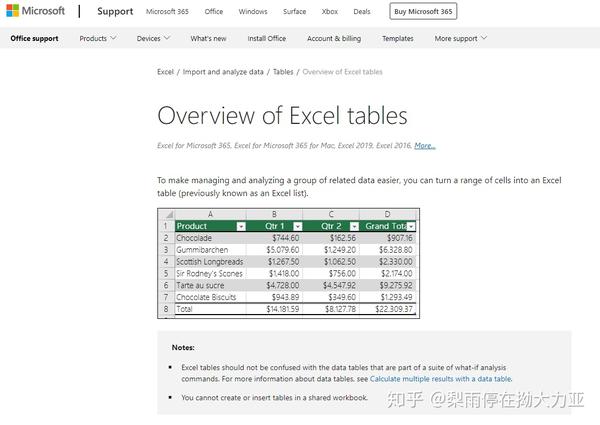The image size is (600, 425).
Task: Select Xbox in the top navigation
Action: (x=329, y=11)
